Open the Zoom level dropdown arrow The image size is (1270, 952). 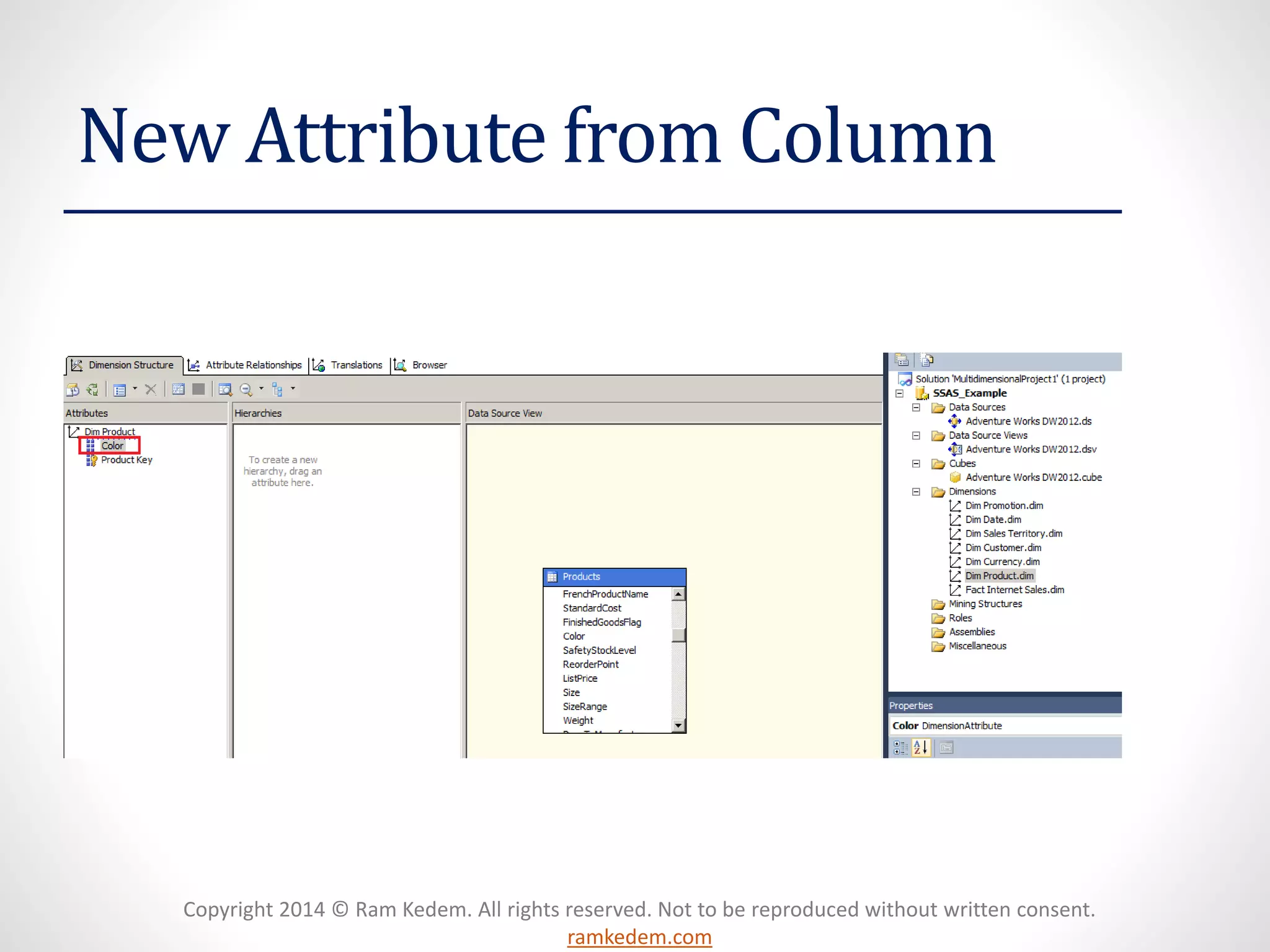[261, 389]
